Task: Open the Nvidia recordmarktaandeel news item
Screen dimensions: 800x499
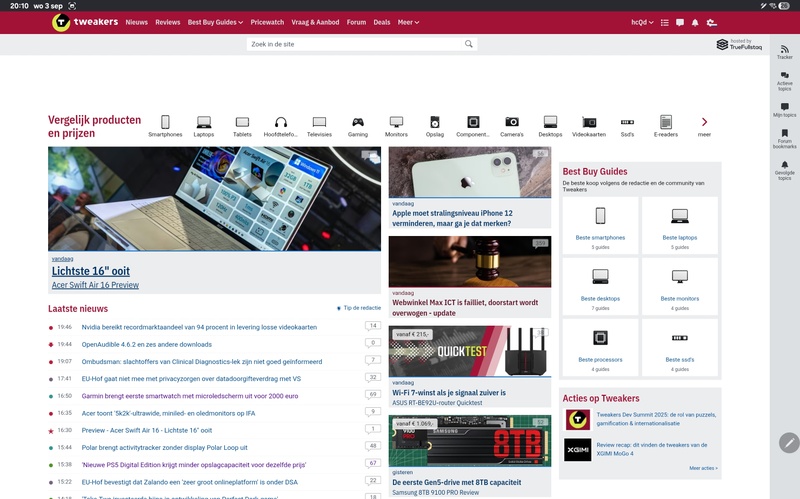Action: pyautogui.click(x=199, y=327)
